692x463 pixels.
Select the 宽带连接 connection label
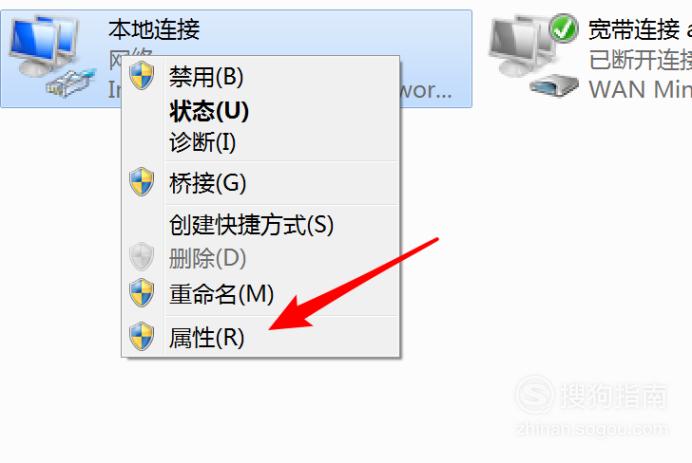[x=634, y=29]
